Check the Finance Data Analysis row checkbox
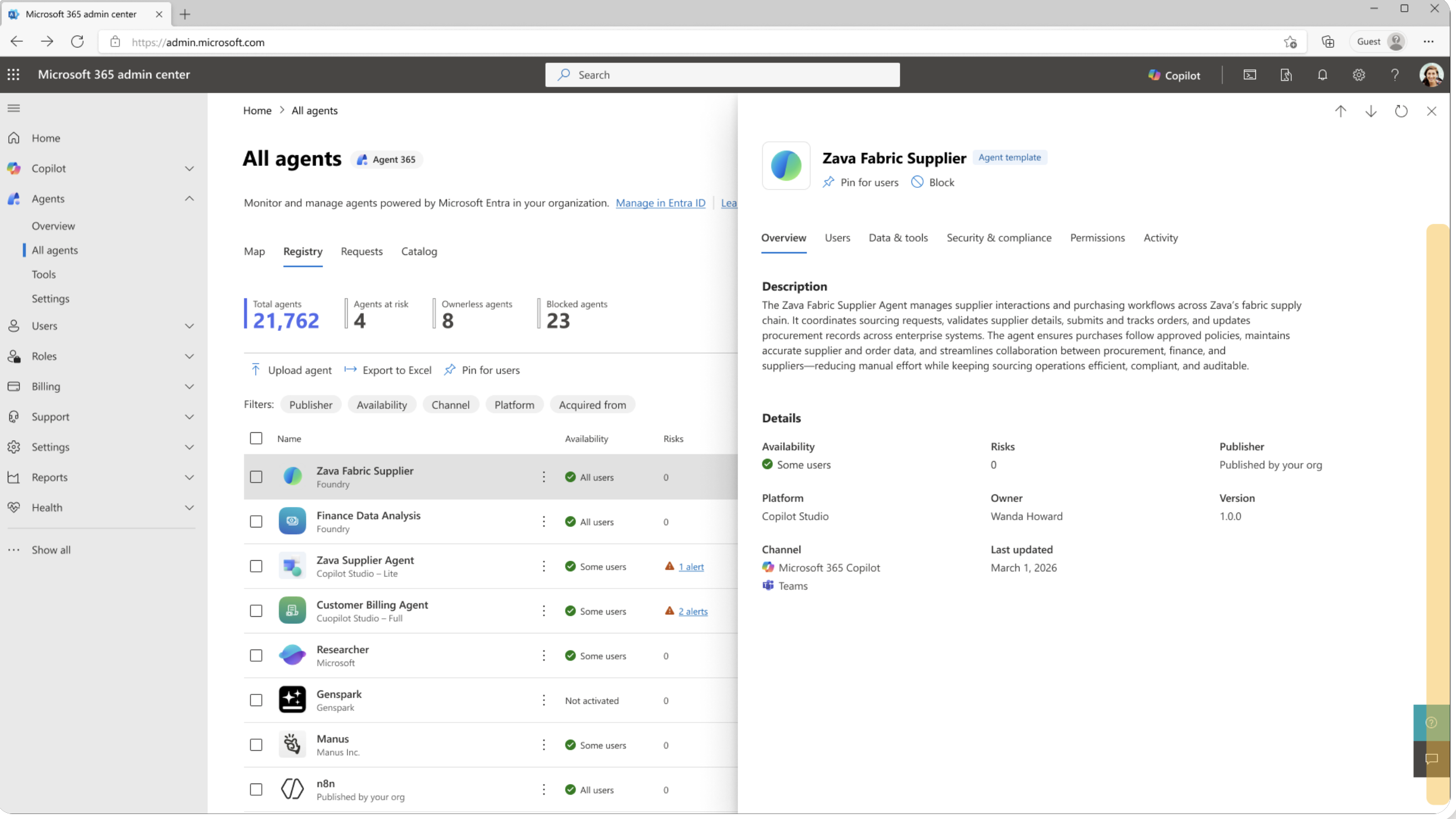This screenshot has width=1456, height=819. [x=256, y=521]
